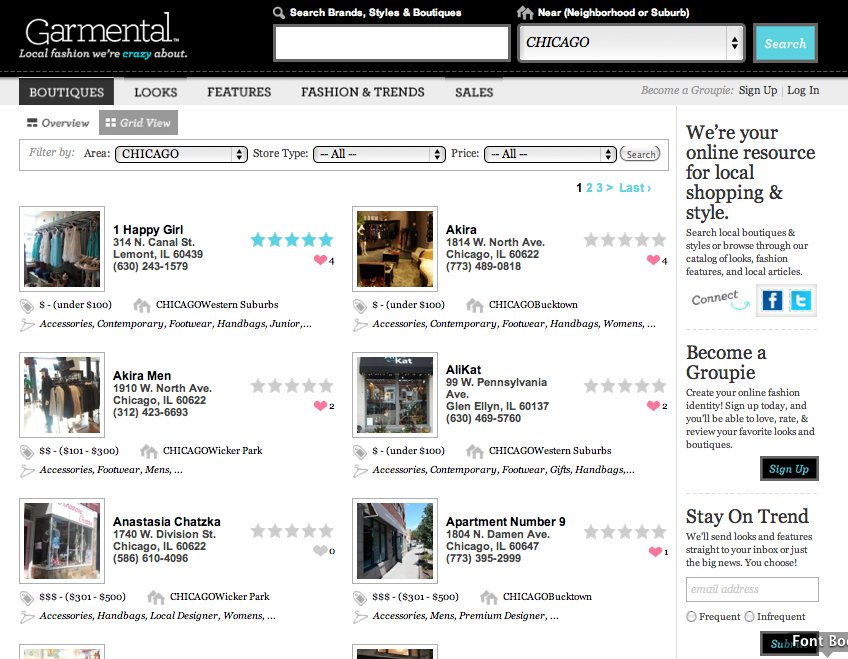Open the Price filter dropdown
The width and height of the screenshot is (848, 659).
pos(550,154)
